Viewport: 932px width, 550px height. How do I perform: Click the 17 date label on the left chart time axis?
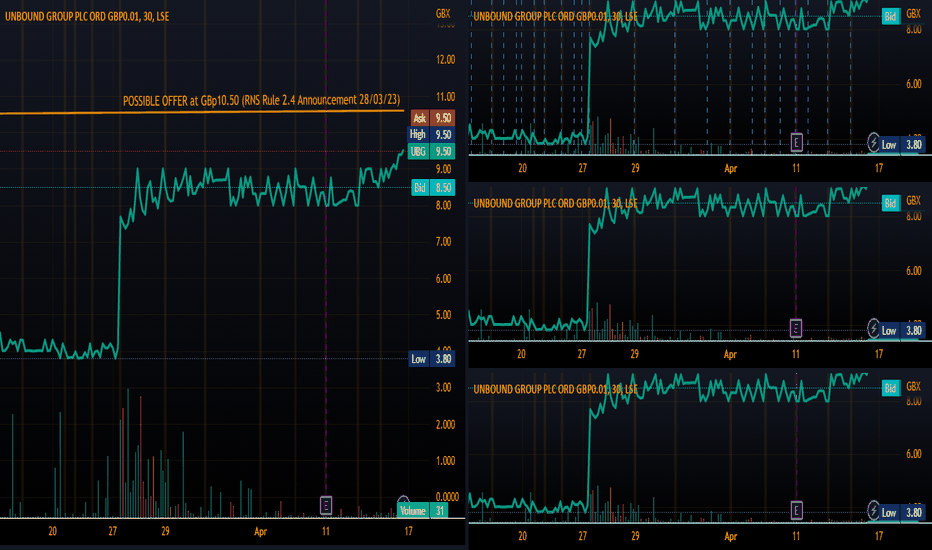pyautogui.click(x=408, y=531)
